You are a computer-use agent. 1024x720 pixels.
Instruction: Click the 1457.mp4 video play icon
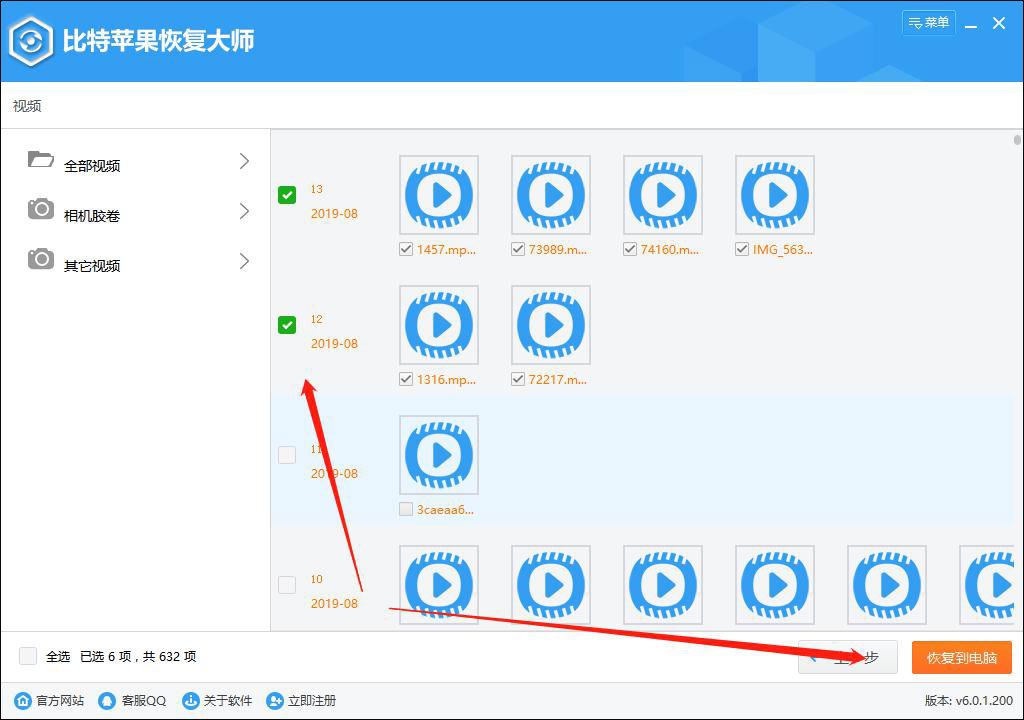pos(438,194)
